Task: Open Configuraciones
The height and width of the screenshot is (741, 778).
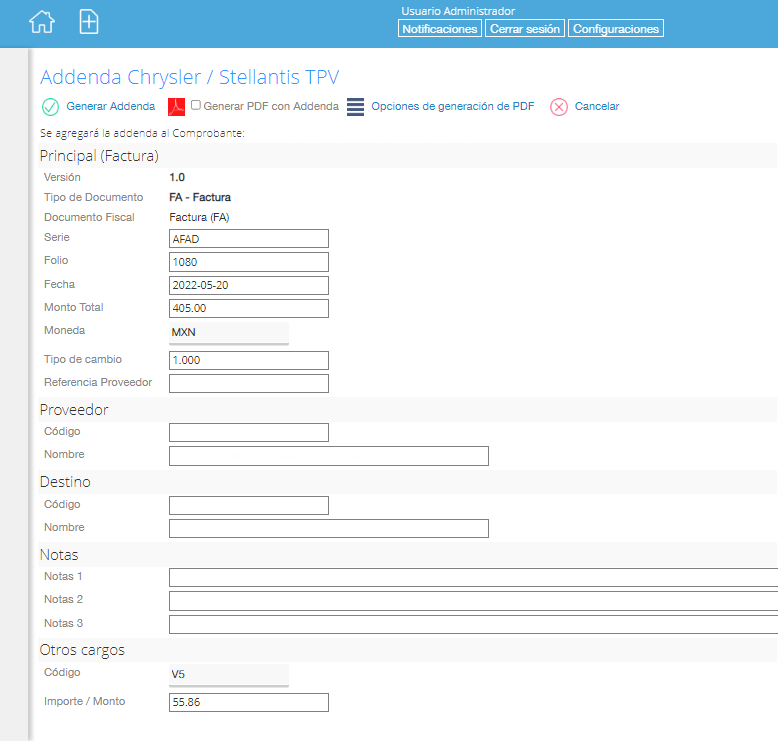Action: coord(616,29)
